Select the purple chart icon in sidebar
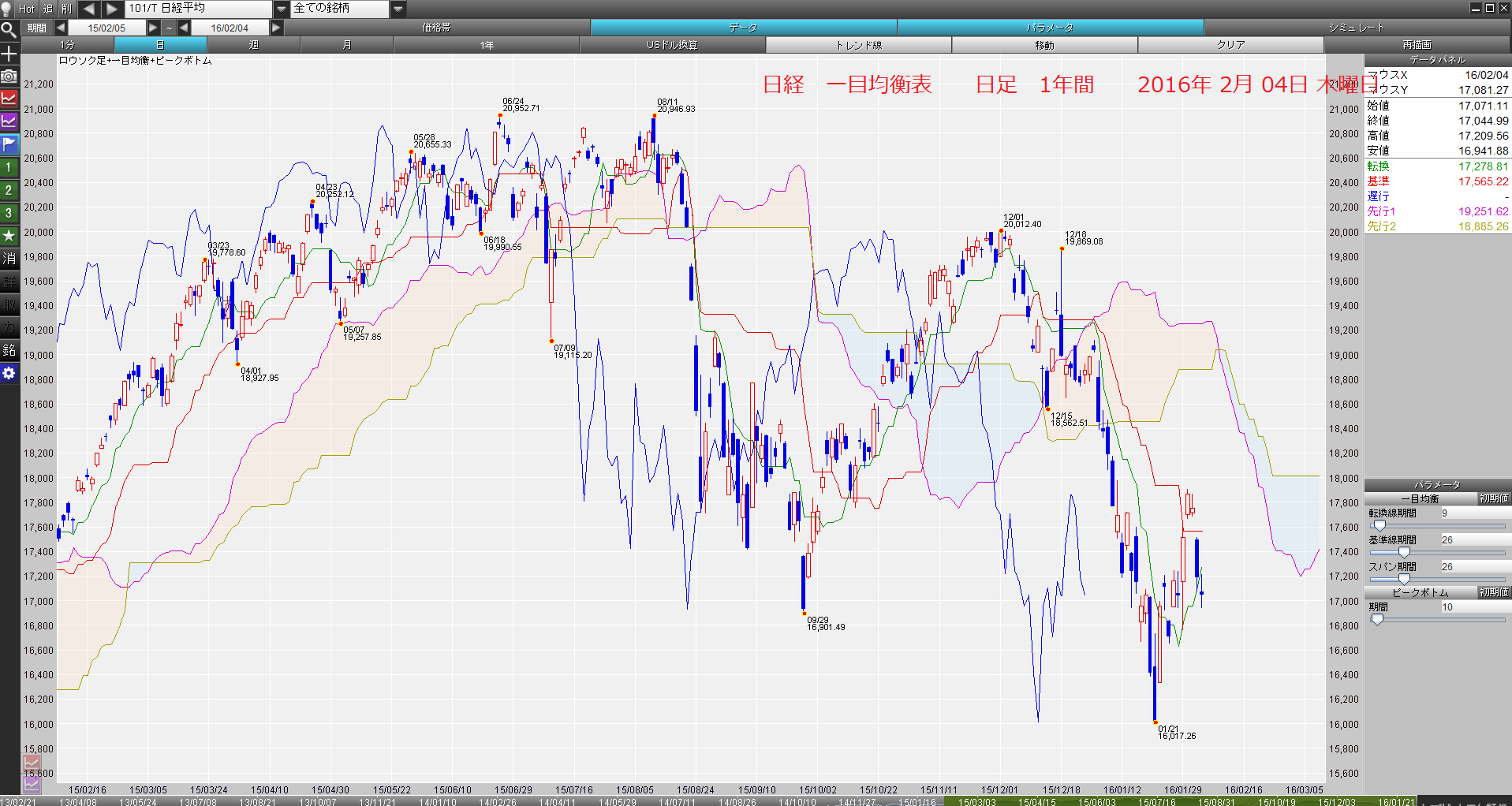Screen dimensions: 1512x806 pos(9,121)
